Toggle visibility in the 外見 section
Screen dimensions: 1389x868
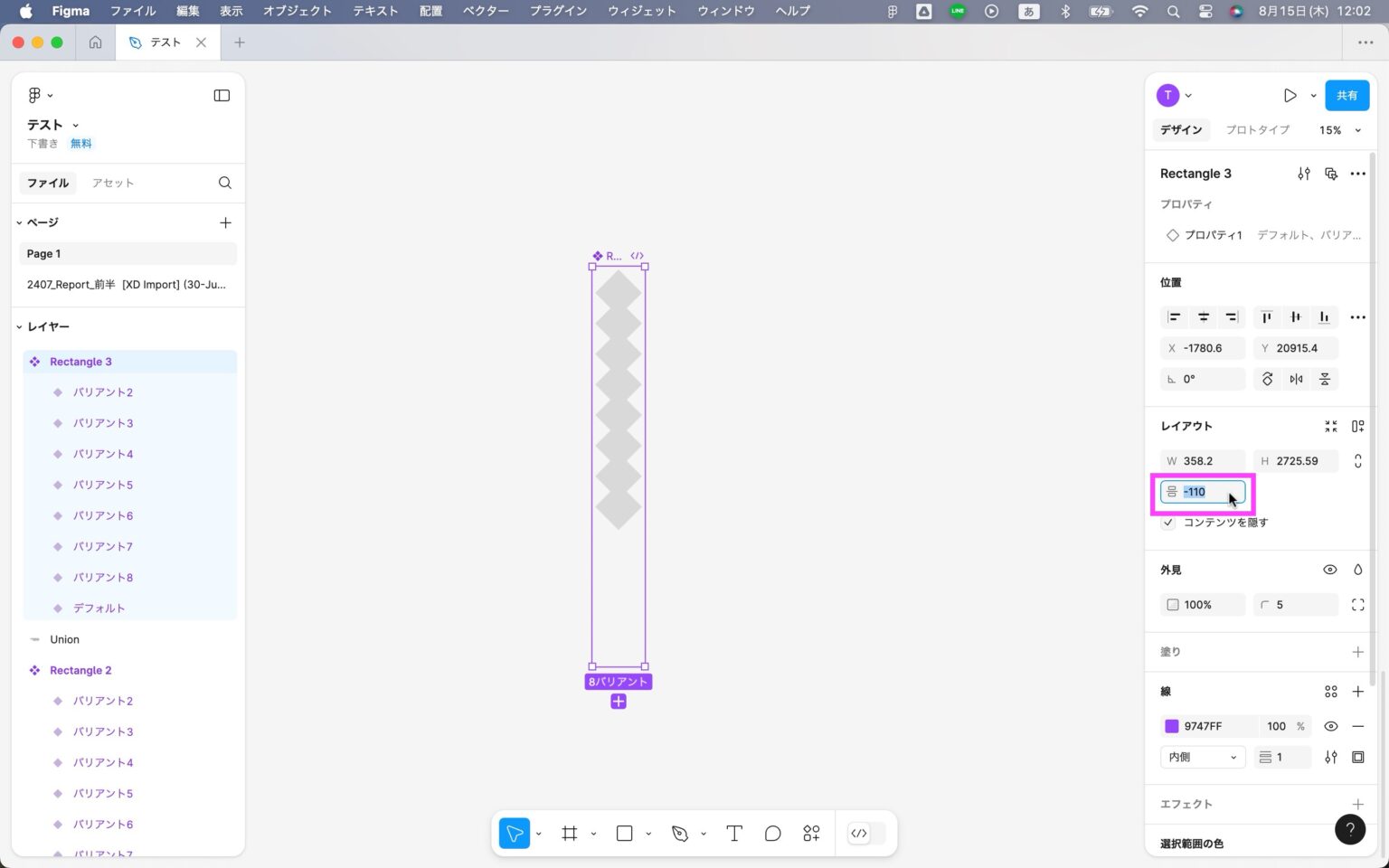1329,569
